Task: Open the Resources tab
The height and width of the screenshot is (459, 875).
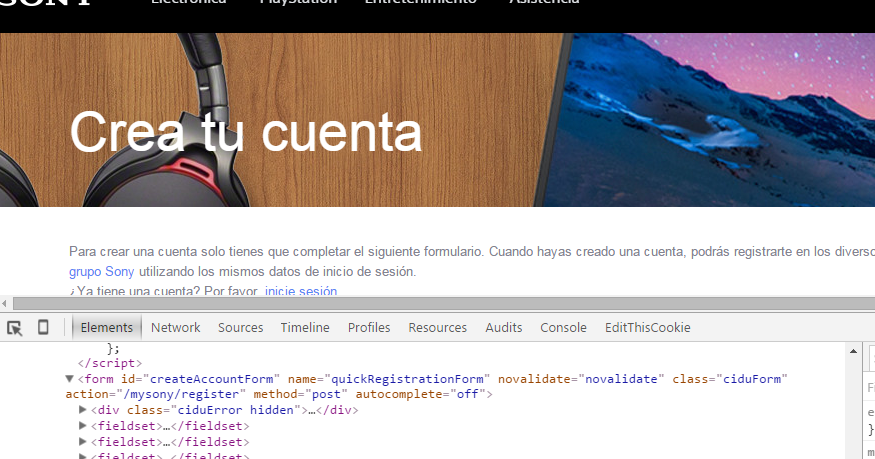Action: click(x=438, y=327)
